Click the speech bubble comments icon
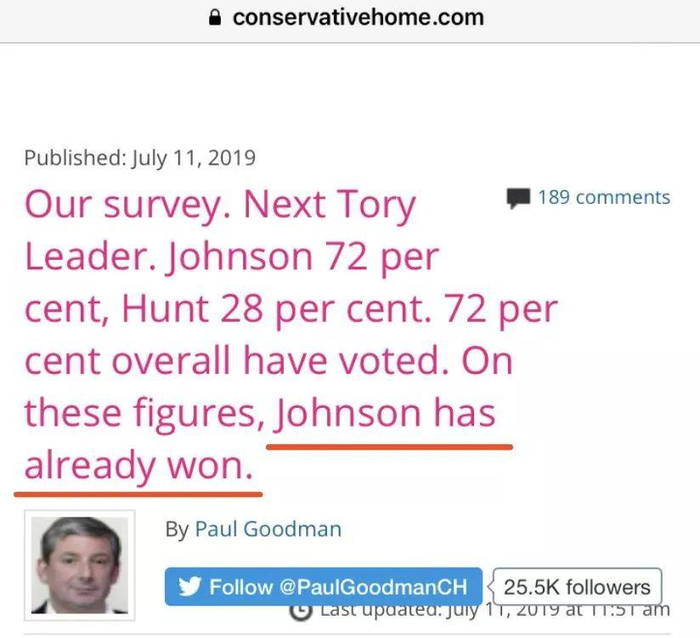This screenshot has height=638, width=700. point(518,198)
